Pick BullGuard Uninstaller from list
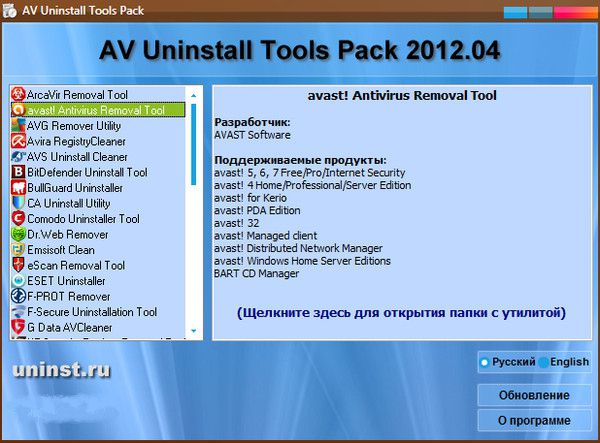Image resolution: width=600 pixels, height=443 pixels. (98, 188)
